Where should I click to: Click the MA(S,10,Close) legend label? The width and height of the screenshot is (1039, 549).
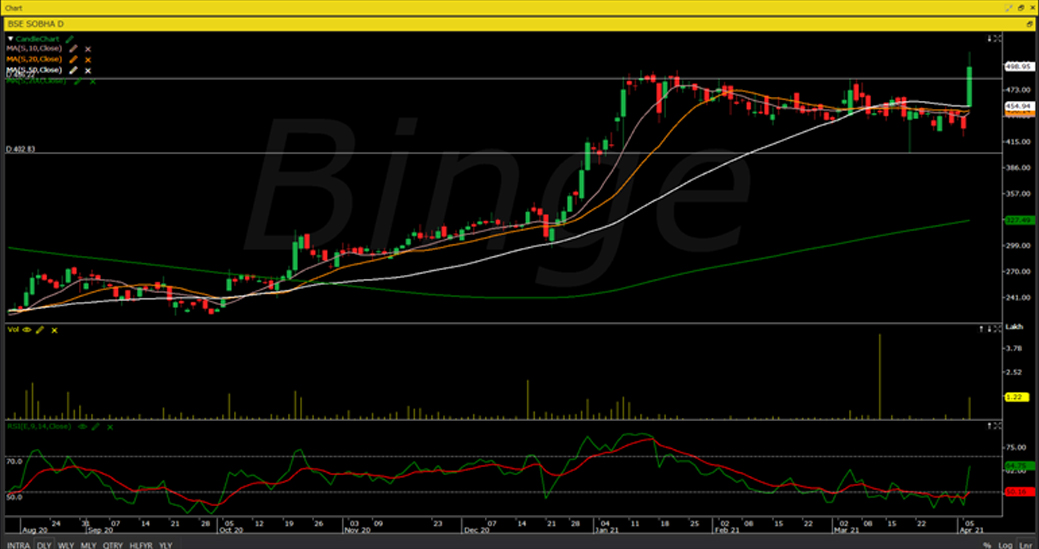(x=34, y=48)
